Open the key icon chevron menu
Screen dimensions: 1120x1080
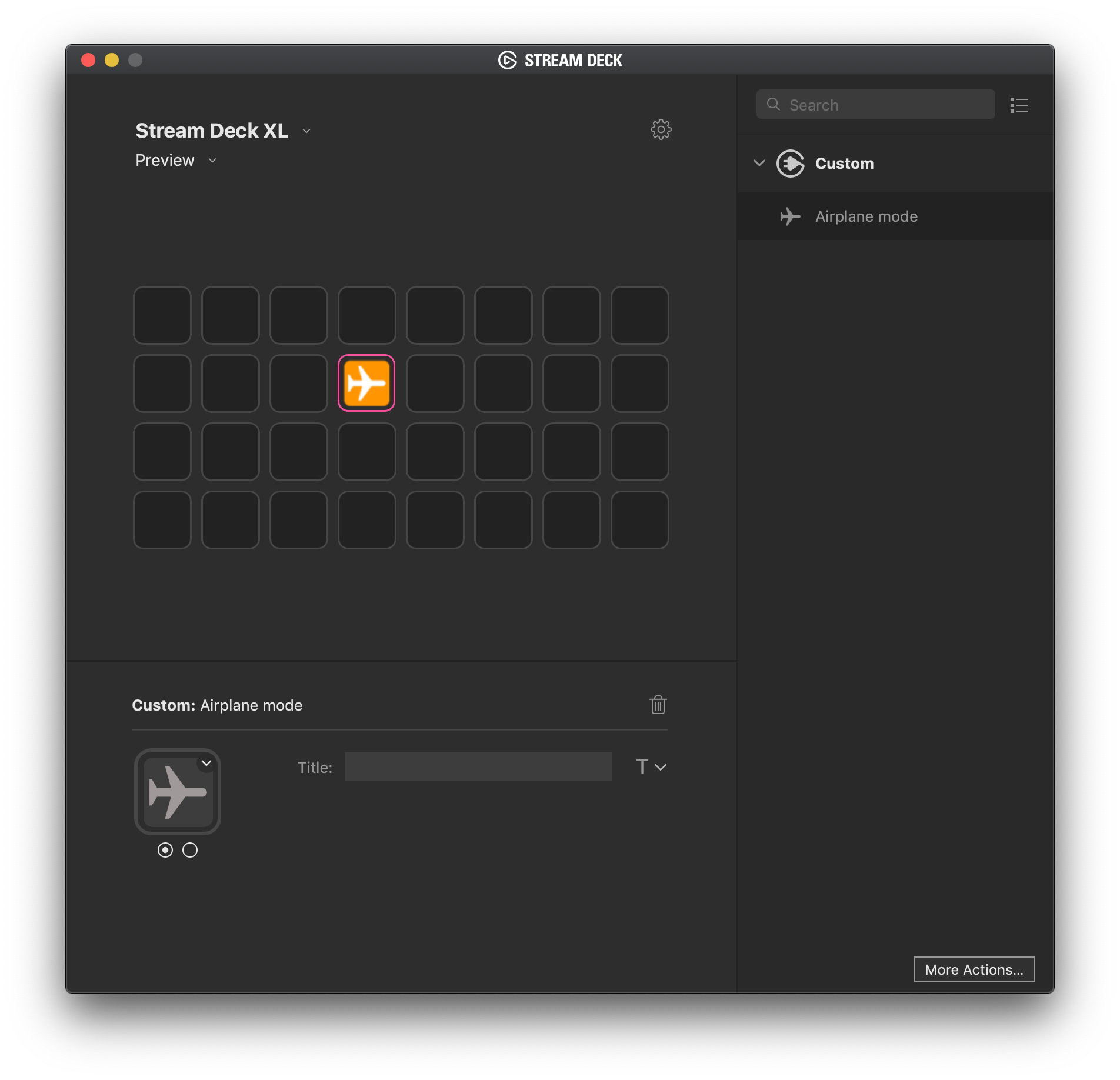(x=206, y=763)
